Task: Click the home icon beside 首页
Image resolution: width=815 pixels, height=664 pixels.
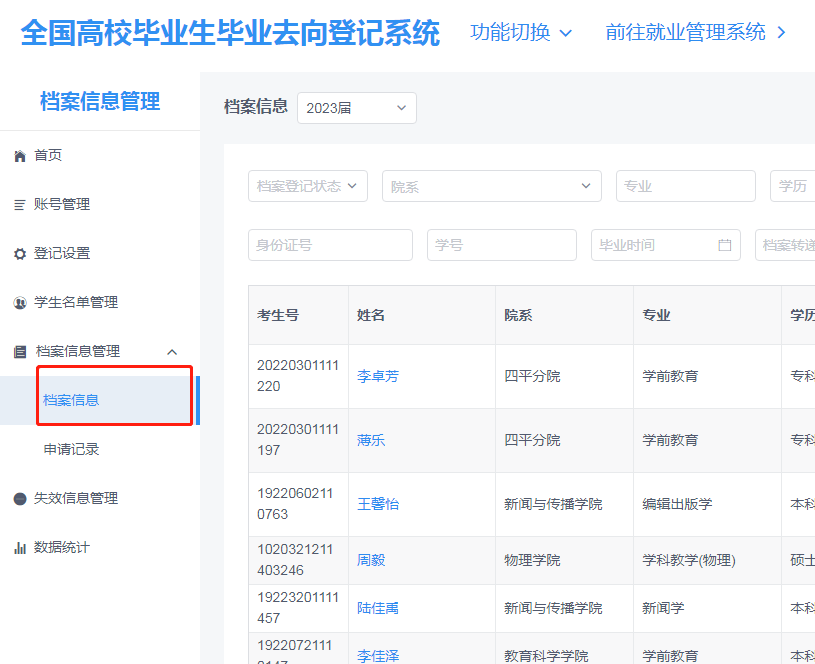Action: point(20,156)
